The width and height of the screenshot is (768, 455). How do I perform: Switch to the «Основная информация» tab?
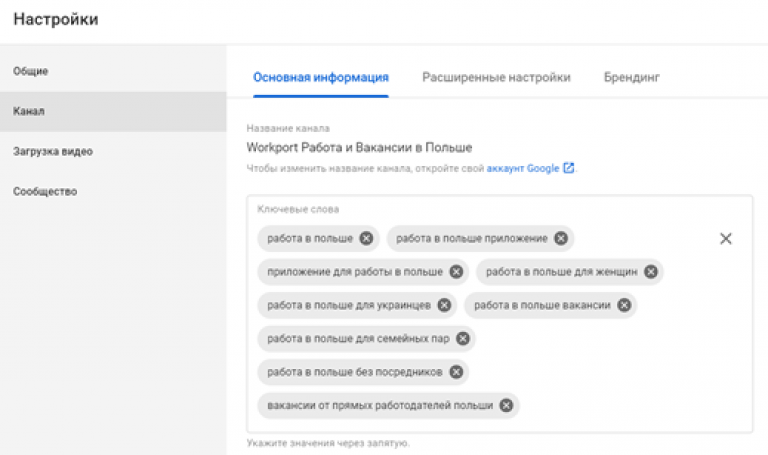coord(321,77)
